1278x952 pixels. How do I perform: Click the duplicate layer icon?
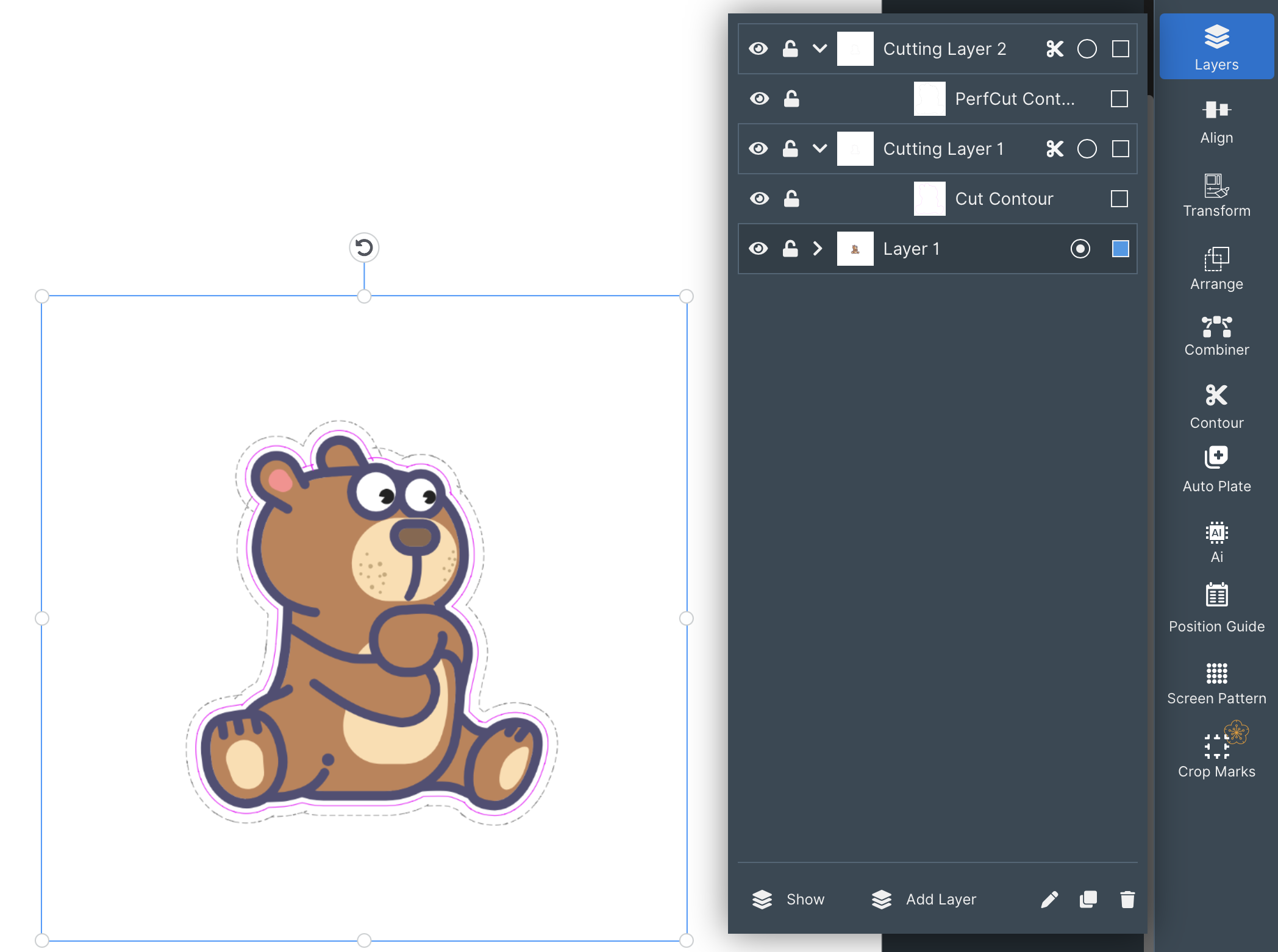pyautogui.click(x=1088, y=899)
